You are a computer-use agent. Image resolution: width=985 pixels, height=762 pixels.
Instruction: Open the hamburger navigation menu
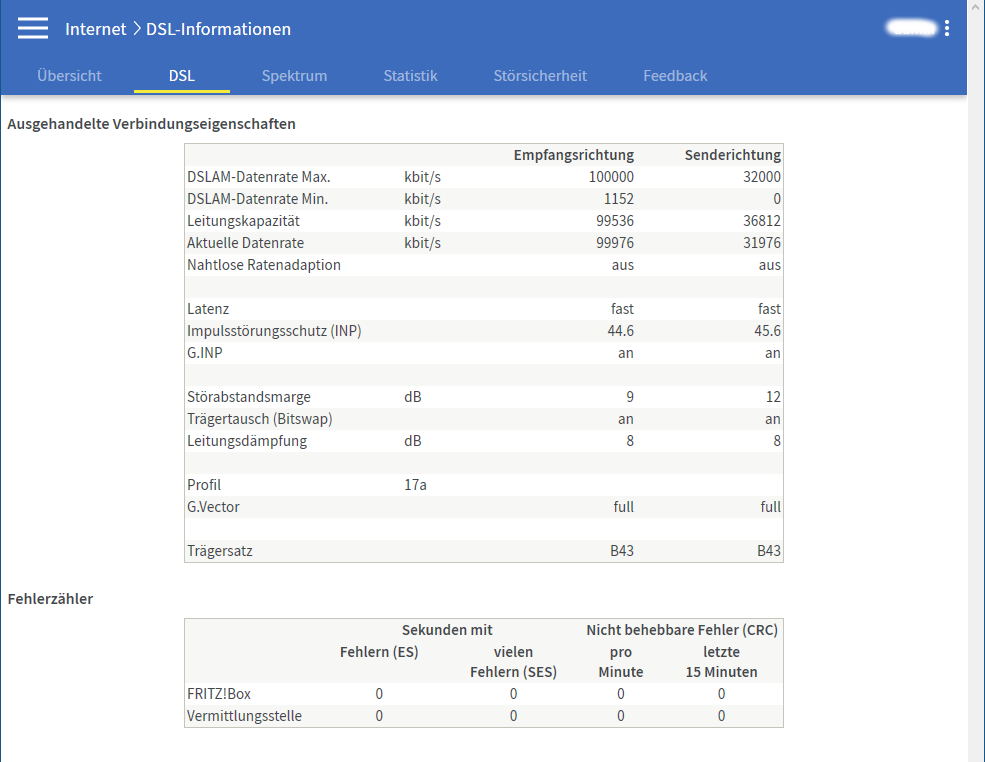tap(33, 28)
